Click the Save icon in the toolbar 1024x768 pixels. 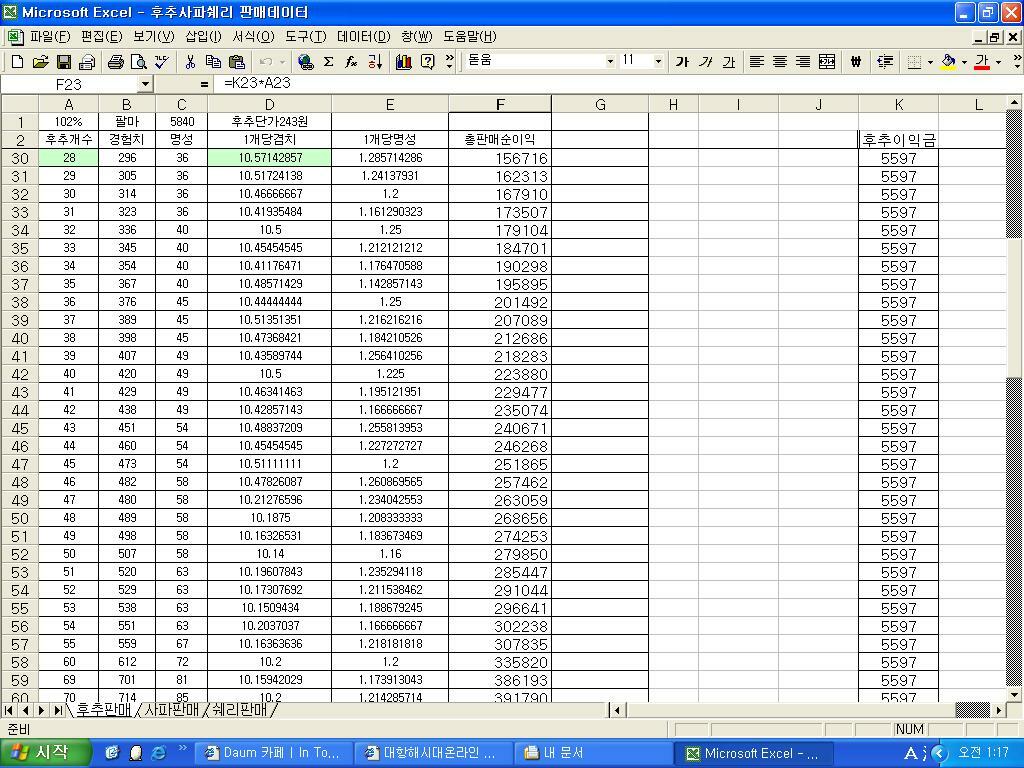pos(63,62)
